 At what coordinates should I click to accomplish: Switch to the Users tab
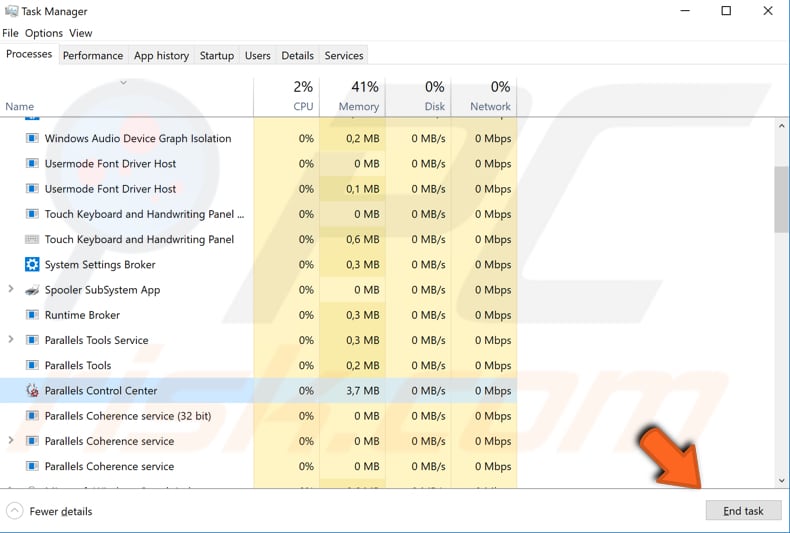point(257,55)
